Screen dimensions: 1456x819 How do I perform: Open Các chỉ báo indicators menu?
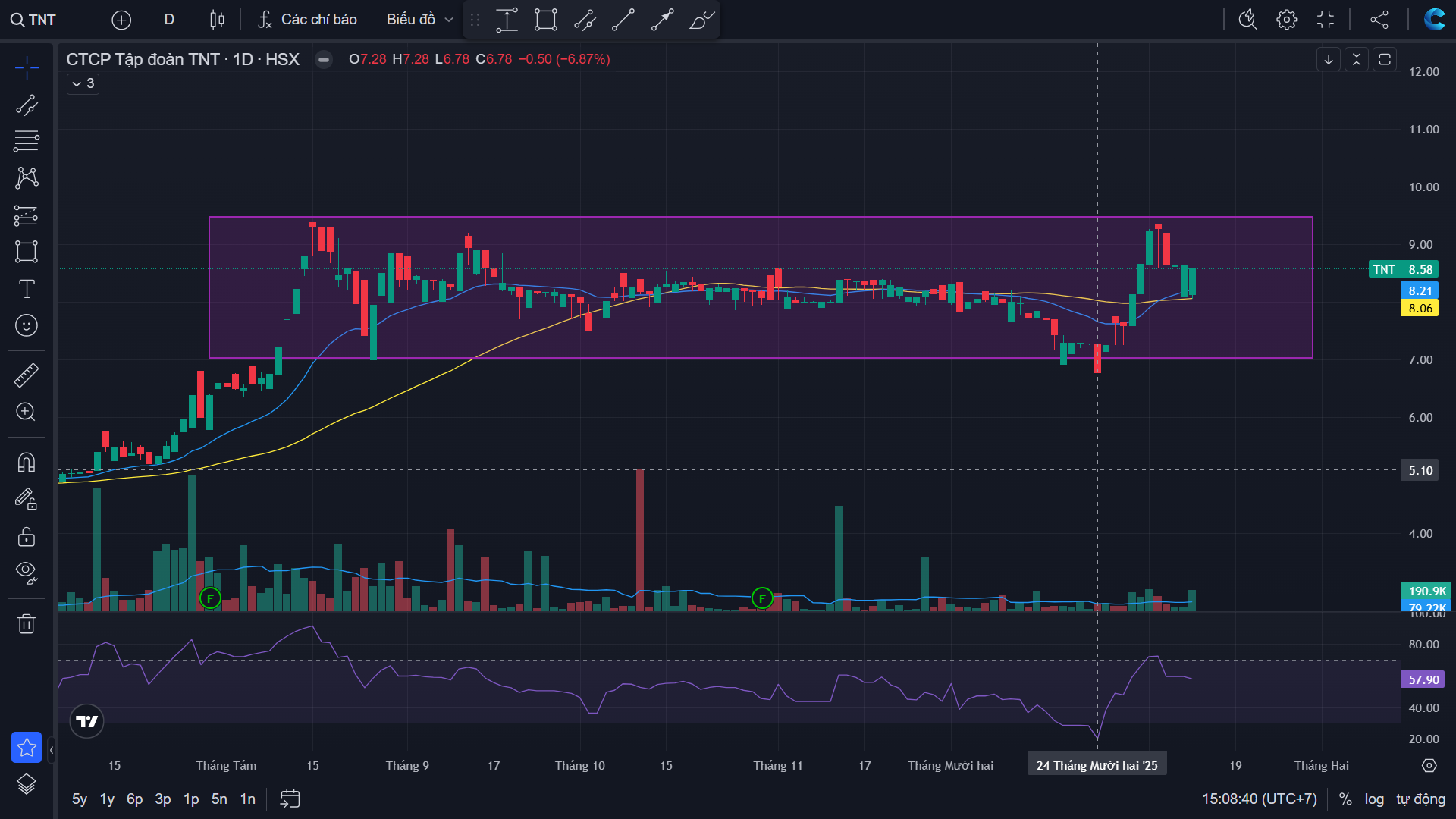(307, 20)
